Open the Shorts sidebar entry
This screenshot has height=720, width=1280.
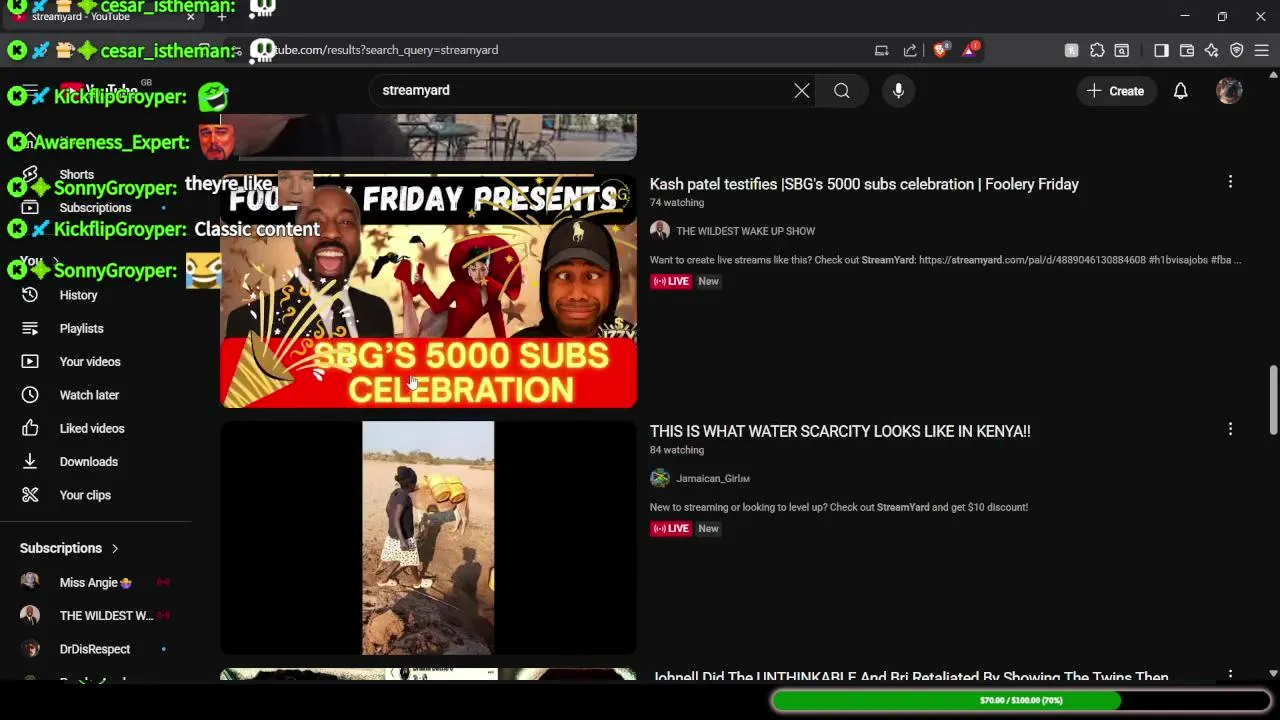[x=77, y=175]
